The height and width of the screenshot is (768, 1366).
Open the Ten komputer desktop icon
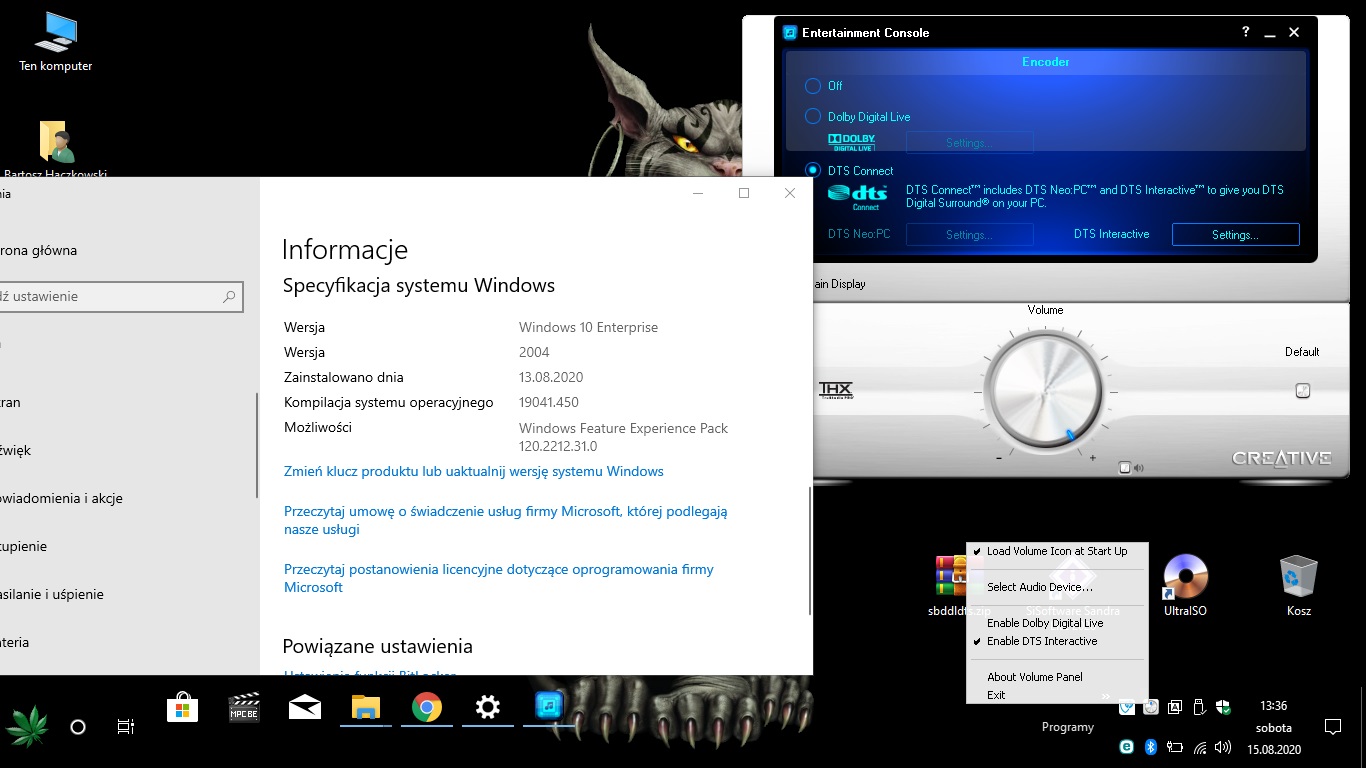[x=55, y=42]
